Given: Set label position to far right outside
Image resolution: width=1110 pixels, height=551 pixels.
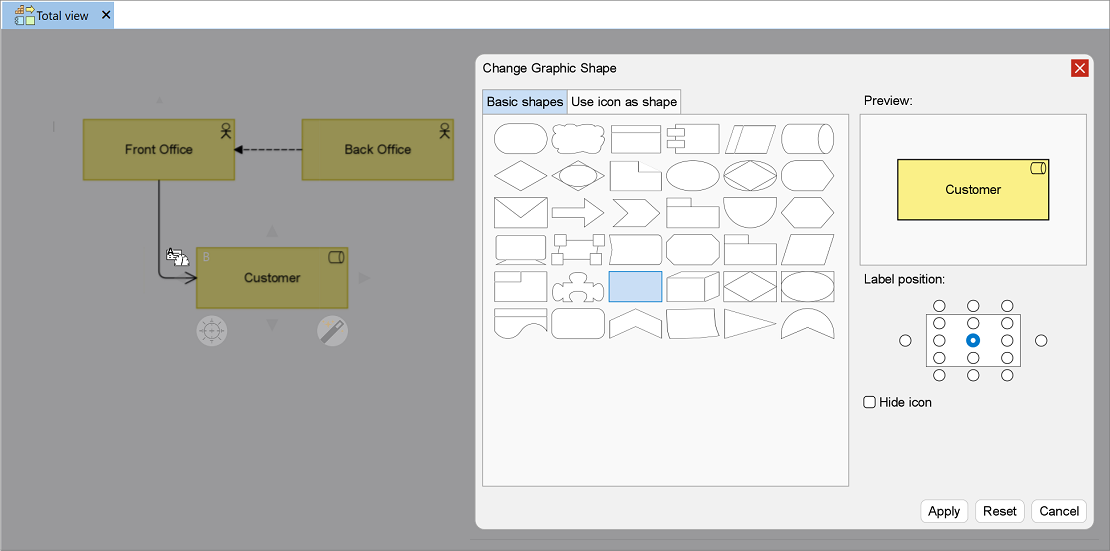Looking at the screenshot, I should coord(1041,341).
